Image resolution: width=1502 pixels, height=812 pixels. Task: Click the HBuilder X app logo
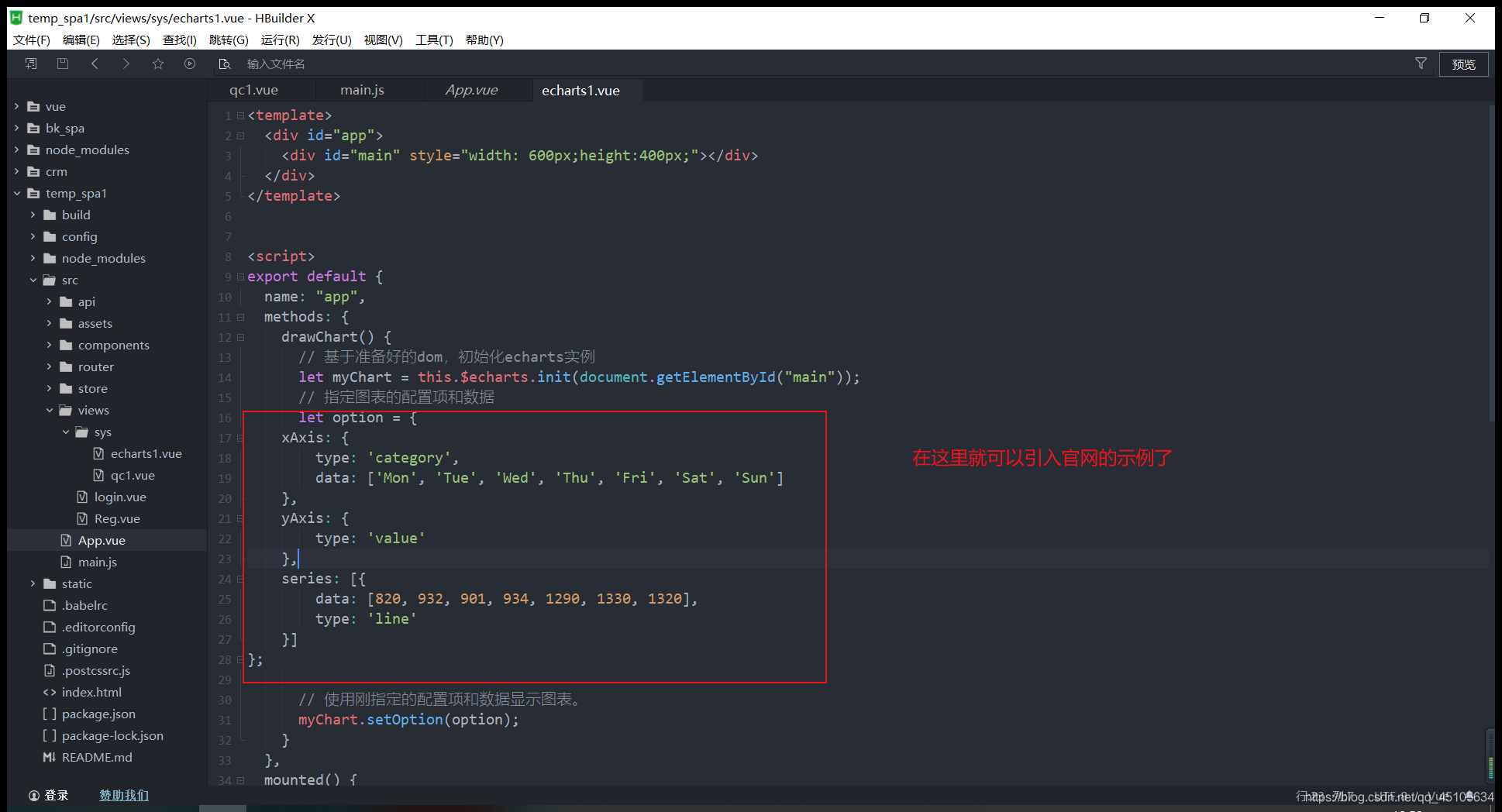click(16, 17)
